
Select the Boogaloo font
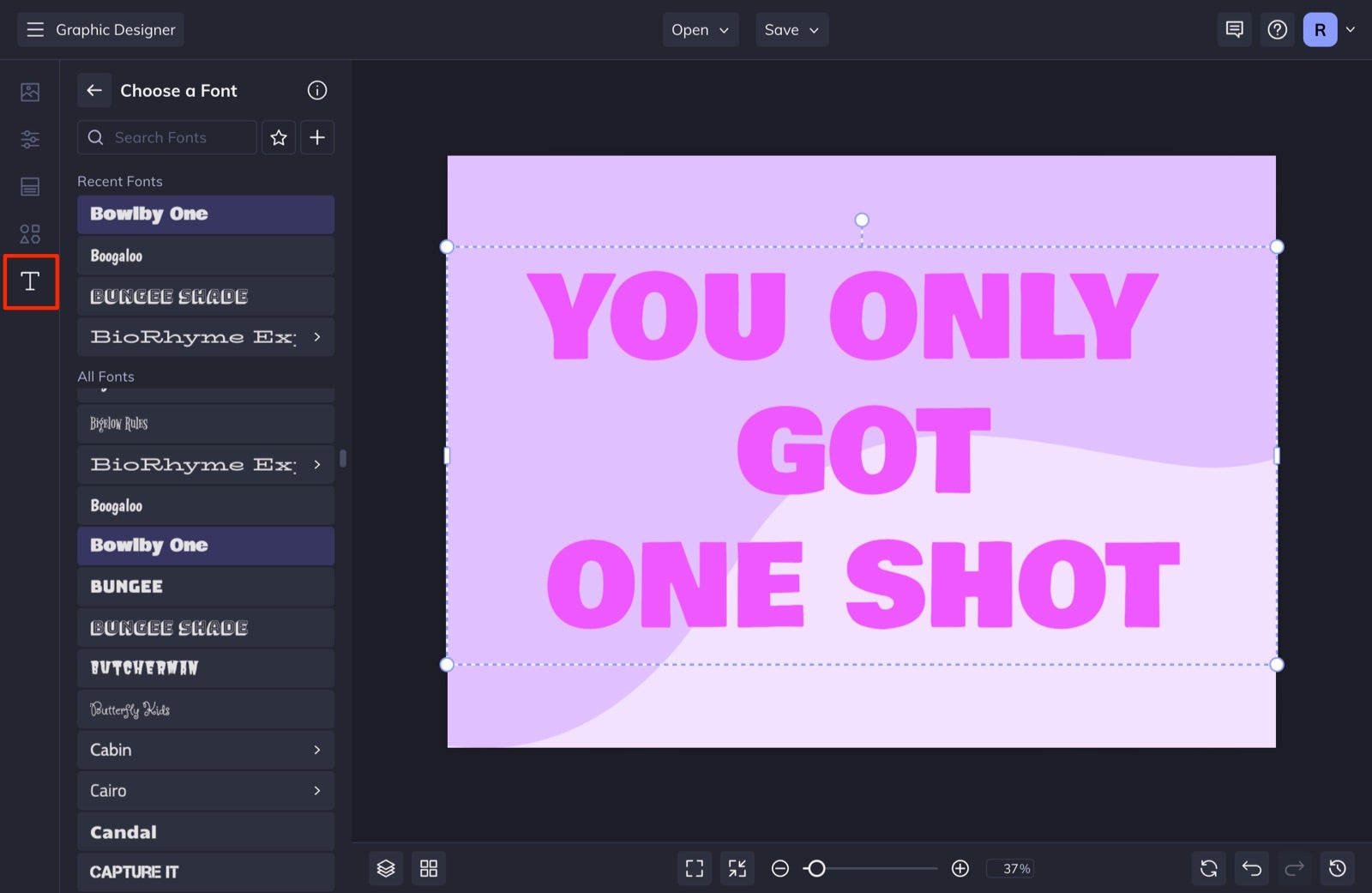(206, 505)
